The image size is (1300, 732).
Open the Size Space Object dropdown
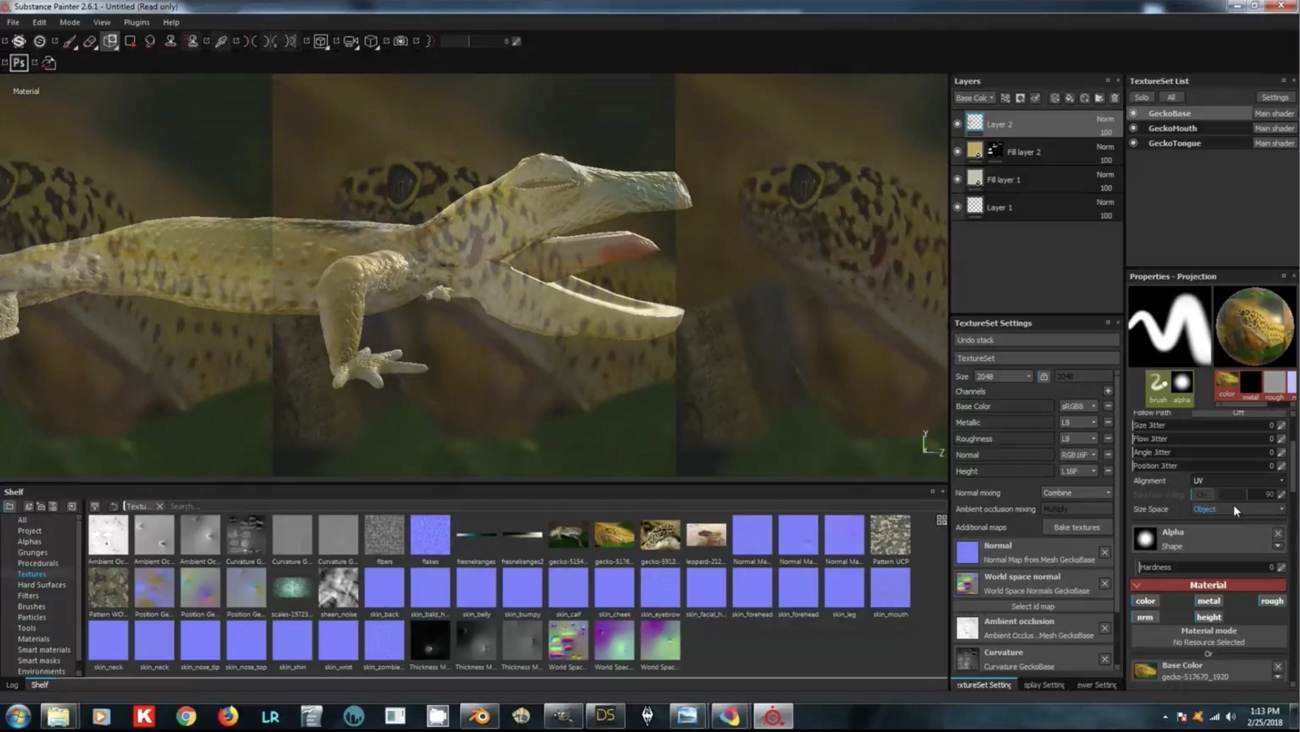tap(1238, 509)
